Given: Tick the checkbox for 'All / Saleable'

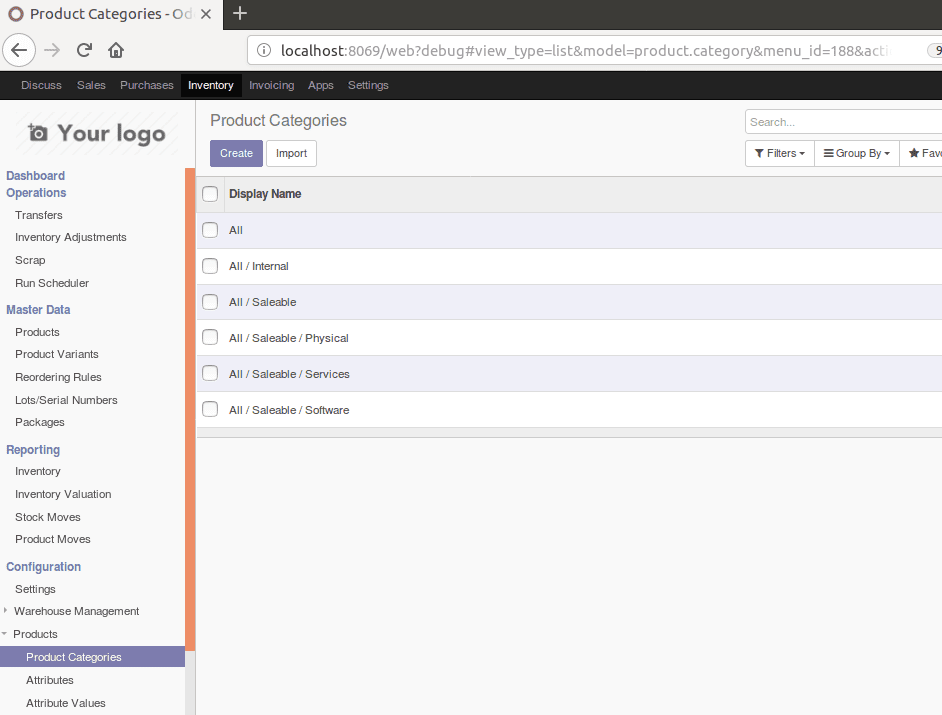Looking at the screenshot, I should point(210,302).
